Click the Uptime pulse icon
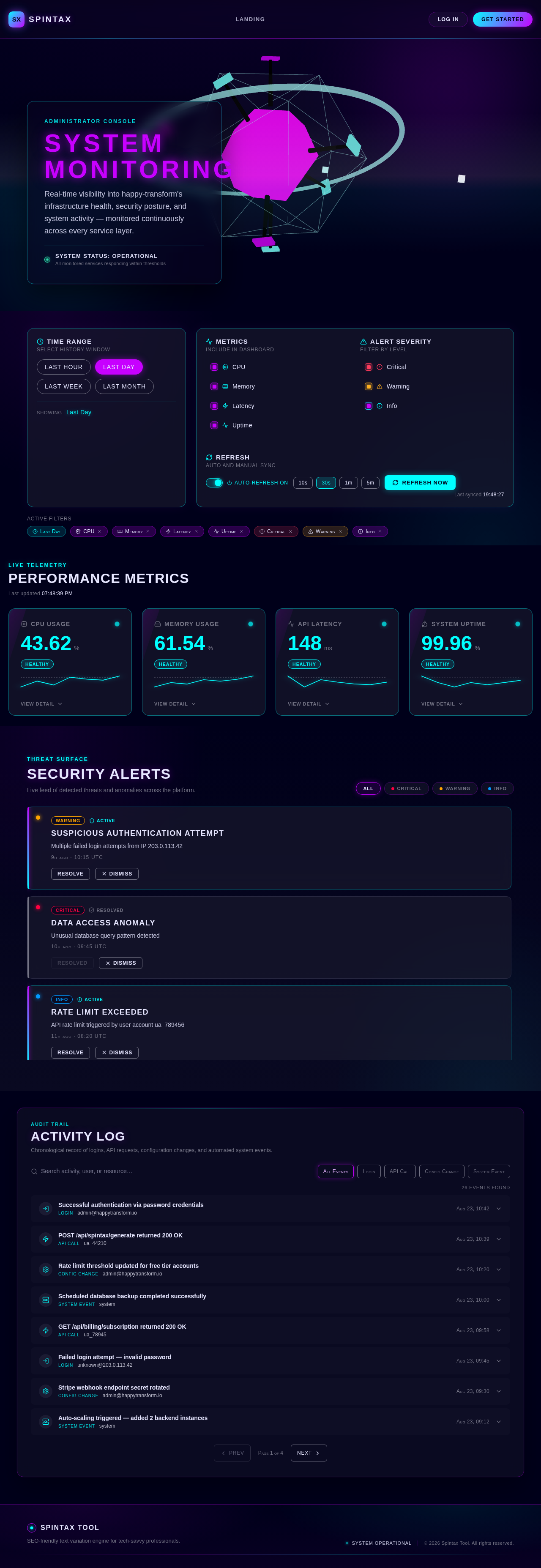This screenshot has width=541, height=1568. click(x=225, y=425)
